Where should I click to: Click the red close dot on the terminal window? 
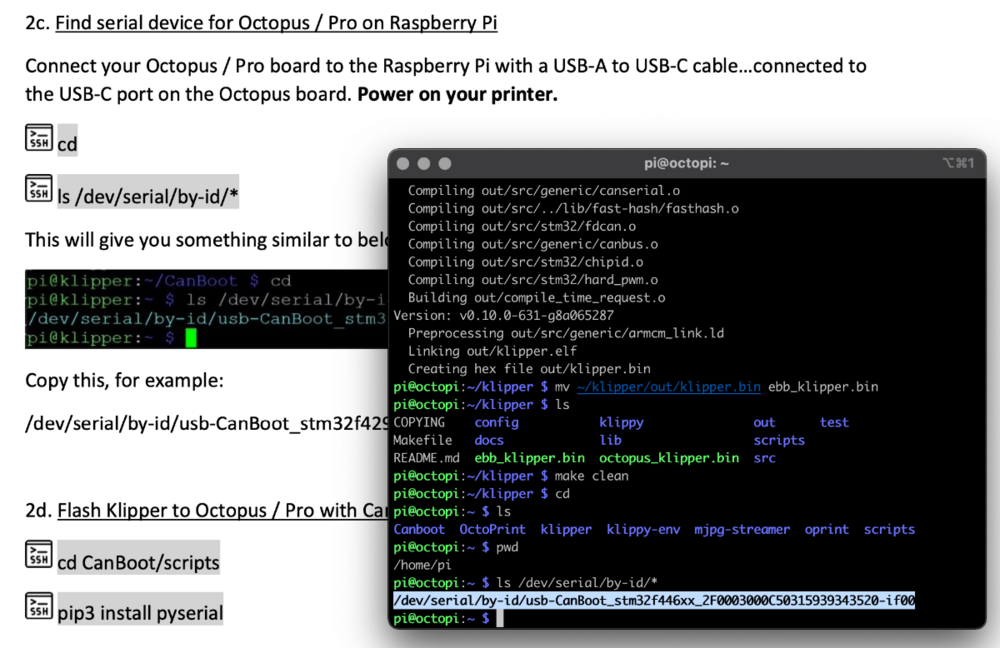point(403,163)
